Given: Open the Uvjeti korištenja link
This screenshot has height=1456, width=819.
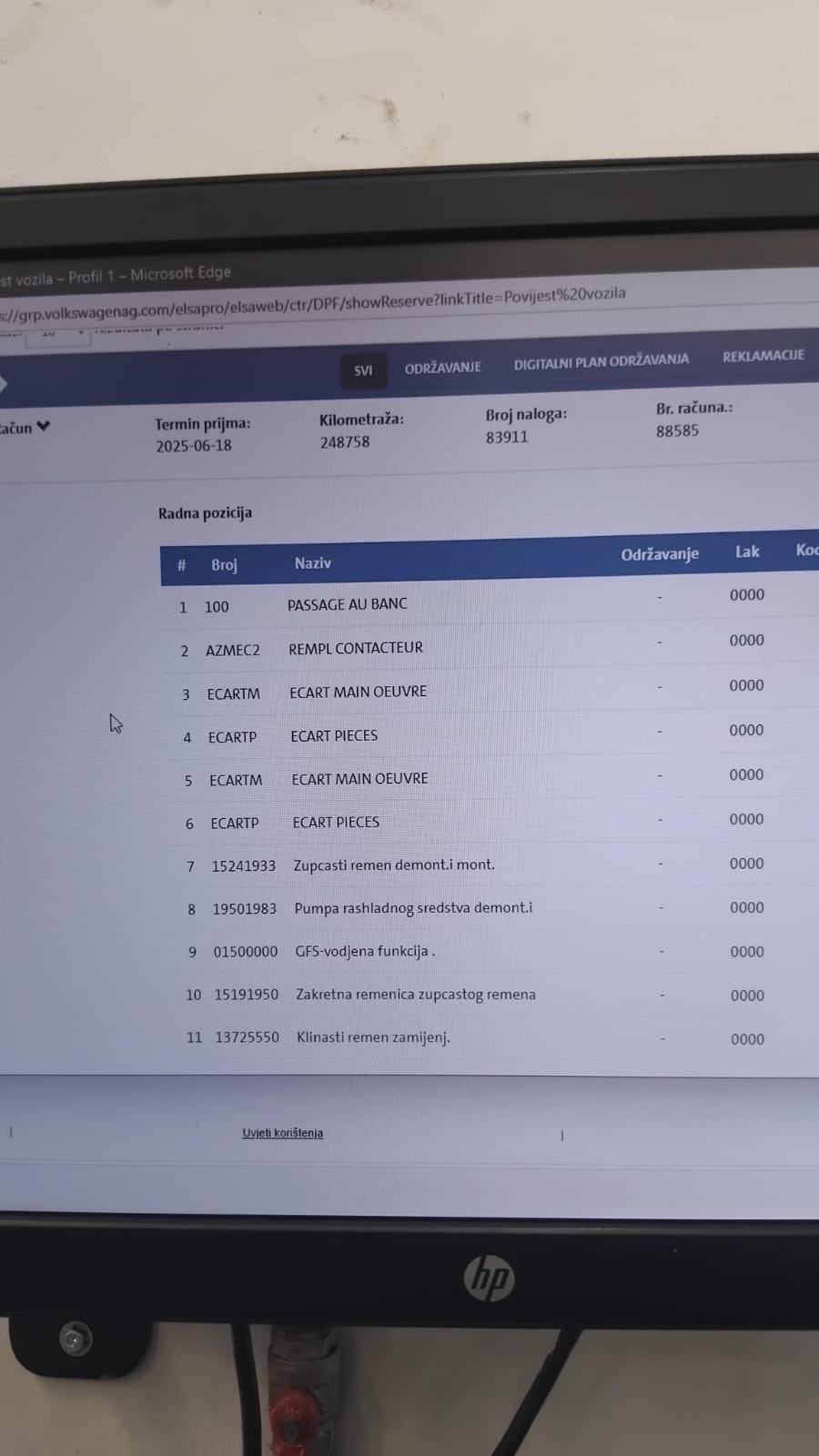Looking at the screenshot, I should tap(282, 1133).
